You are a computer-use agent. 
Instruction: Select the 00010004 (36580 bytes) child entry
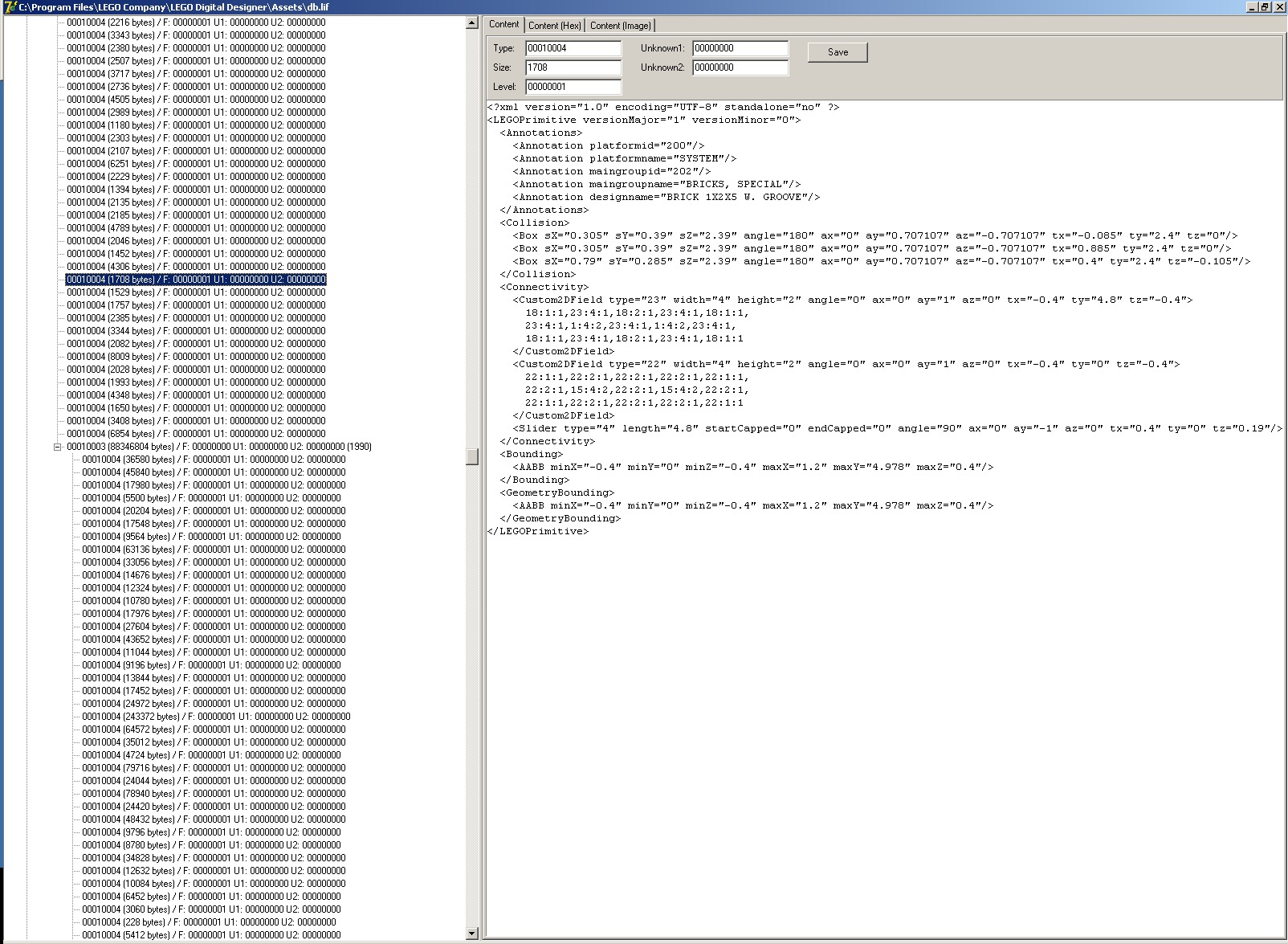[x=214, y=460]
